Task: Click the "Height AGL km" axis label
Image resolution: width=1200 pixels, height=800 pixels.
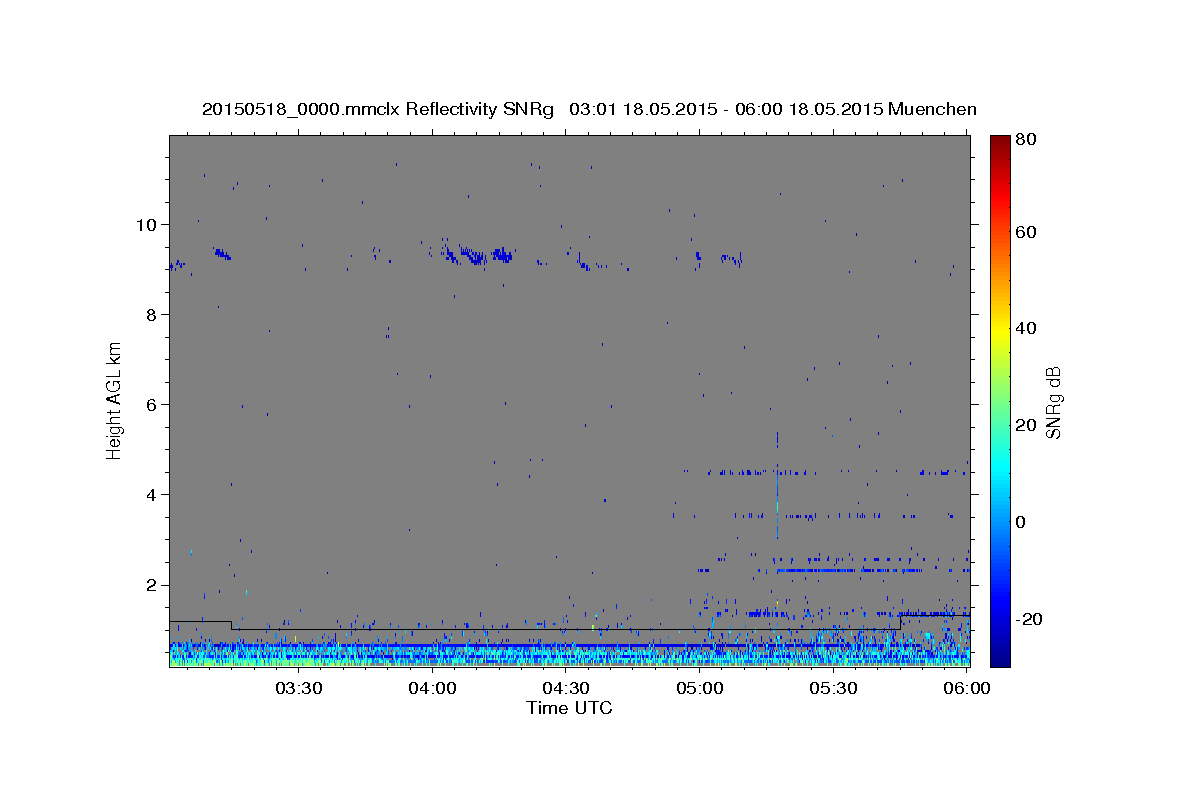Action: point(115,400)
